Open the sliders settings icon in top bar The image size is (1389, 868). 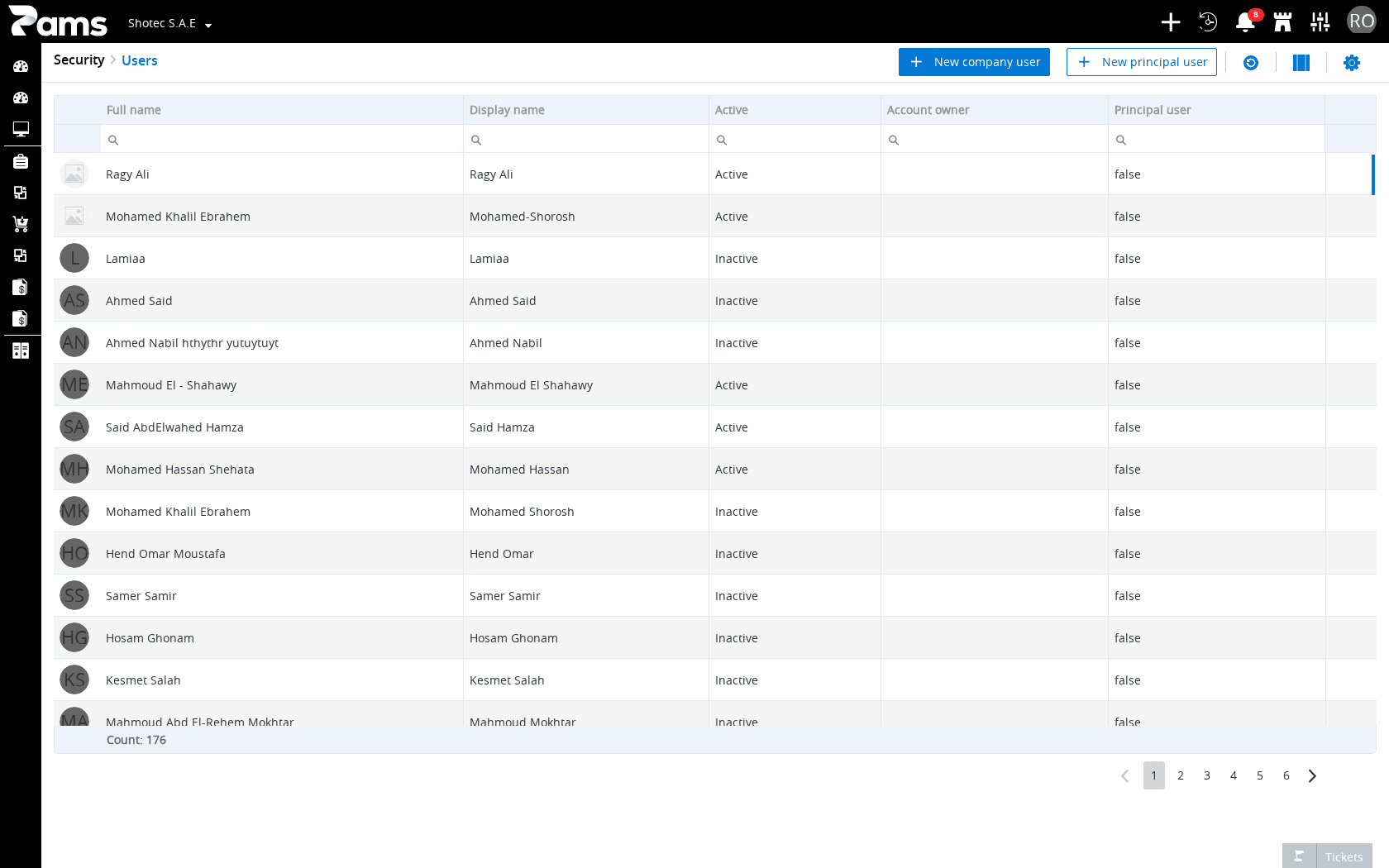[x=1320, y=22]
